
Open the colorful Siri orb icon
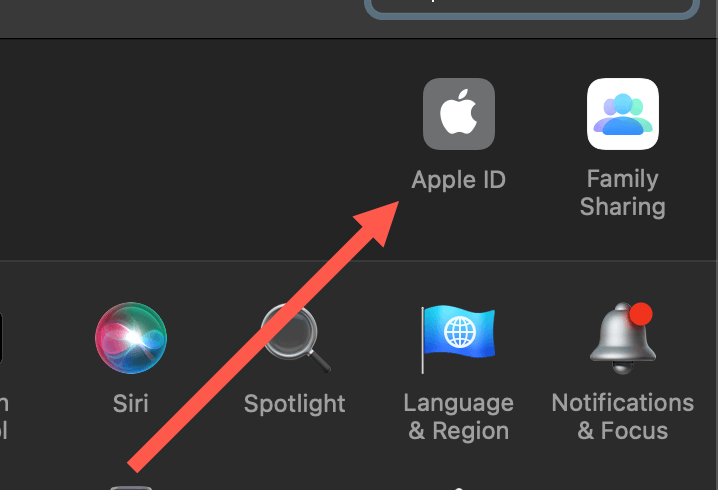click(x=131, y=338)
